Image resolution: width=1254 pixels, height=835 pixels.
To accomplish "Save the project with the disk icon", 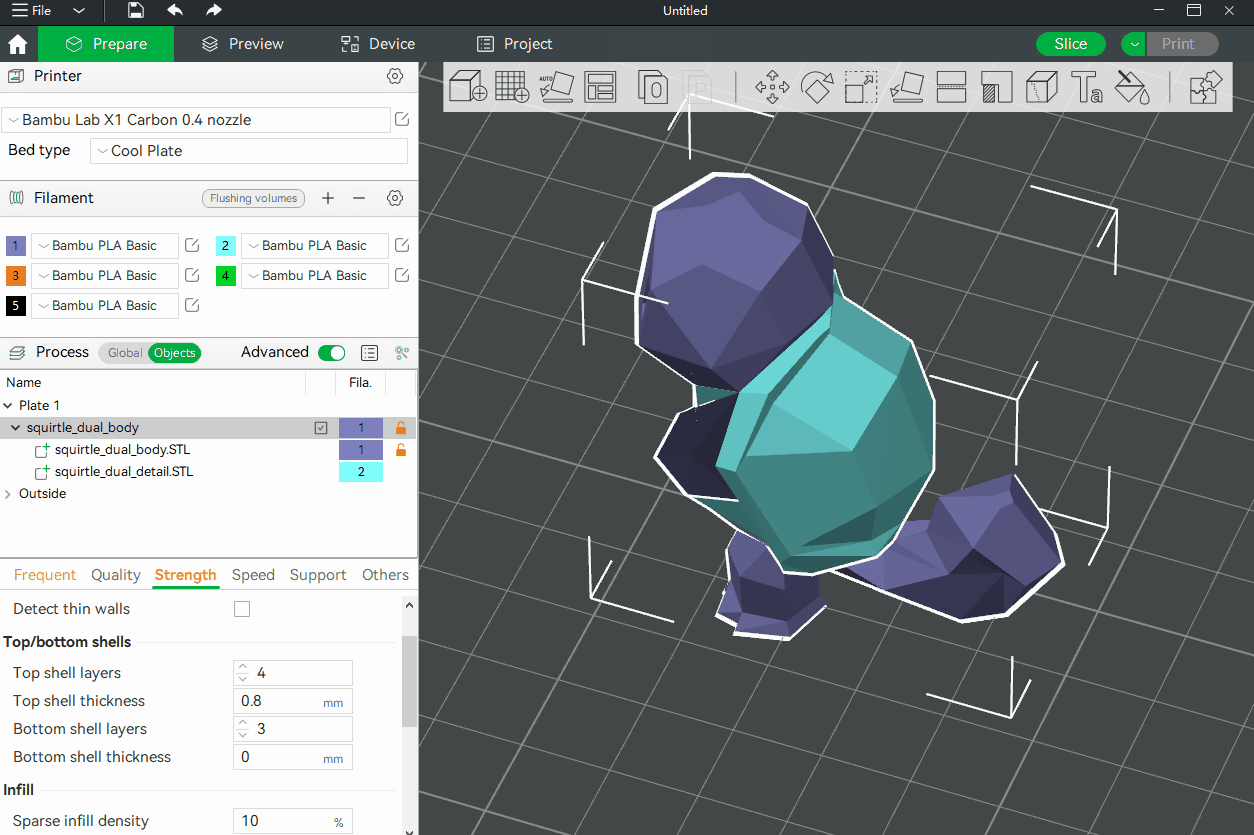I will [136, 11].
